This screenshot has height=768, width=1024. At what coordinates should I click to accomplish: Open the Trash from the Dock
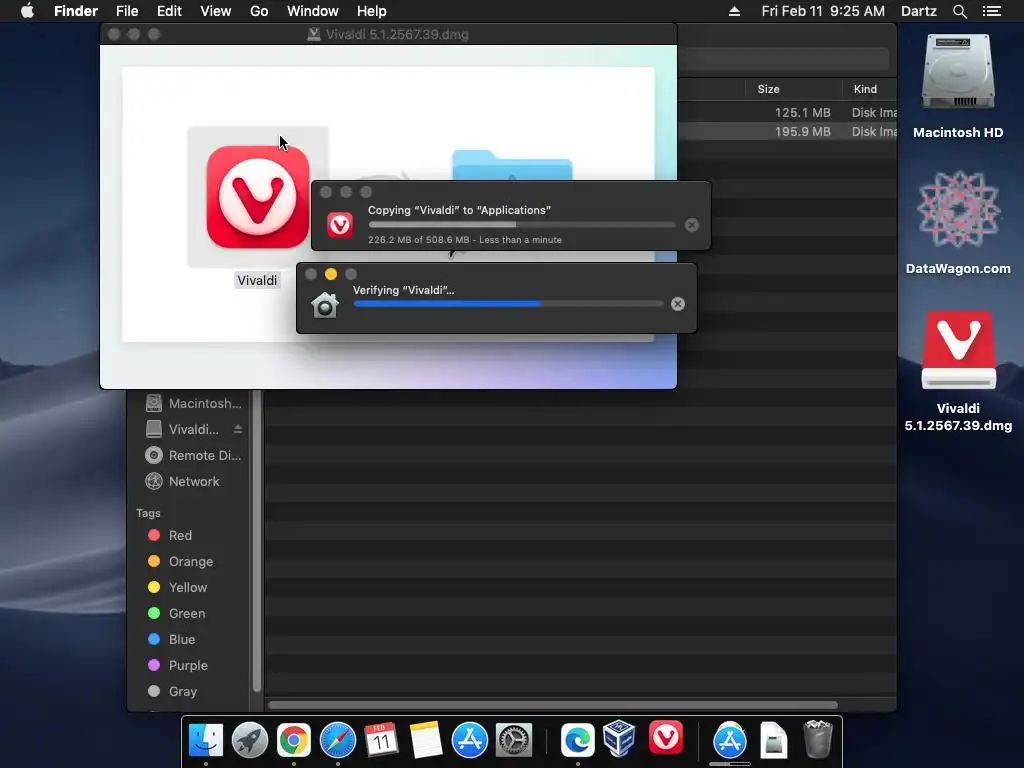point(818,739)
